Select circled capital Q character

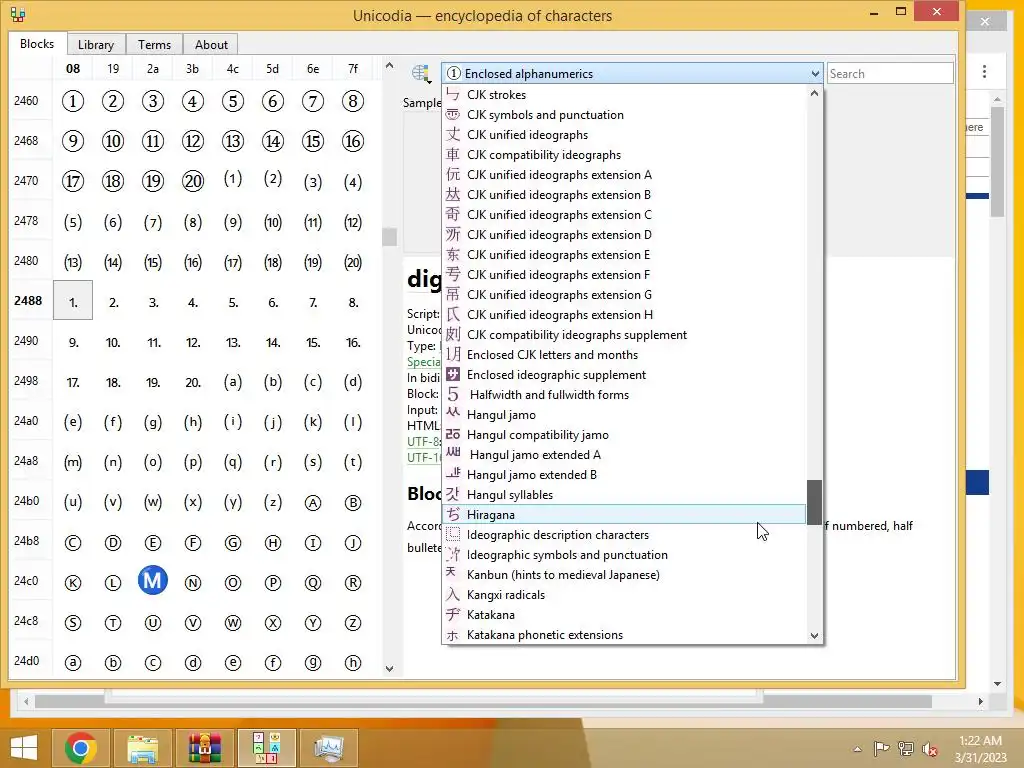coord(313,583)
